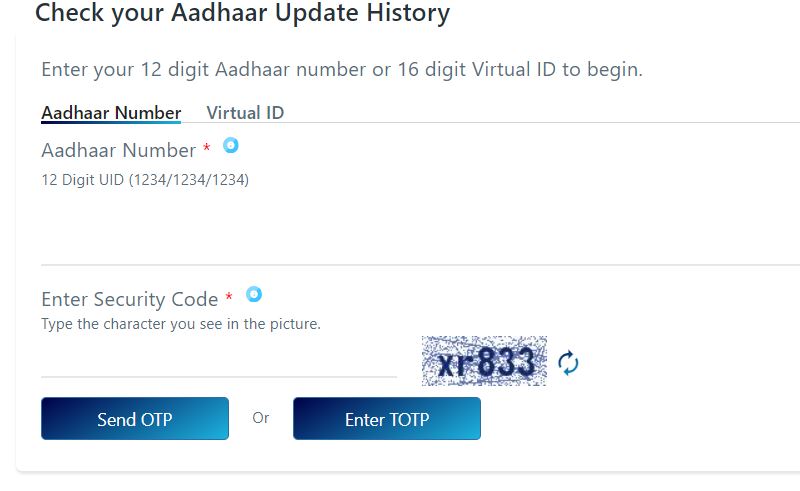
Task: Click the instruction text about 16 digit Virtual ID
Action: point(342,69)
